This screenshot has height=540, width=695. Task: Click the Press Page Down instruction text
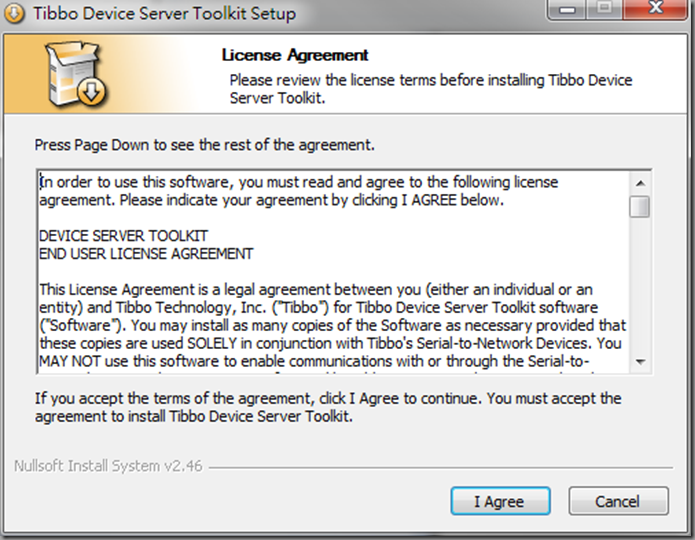click(205, 145)
